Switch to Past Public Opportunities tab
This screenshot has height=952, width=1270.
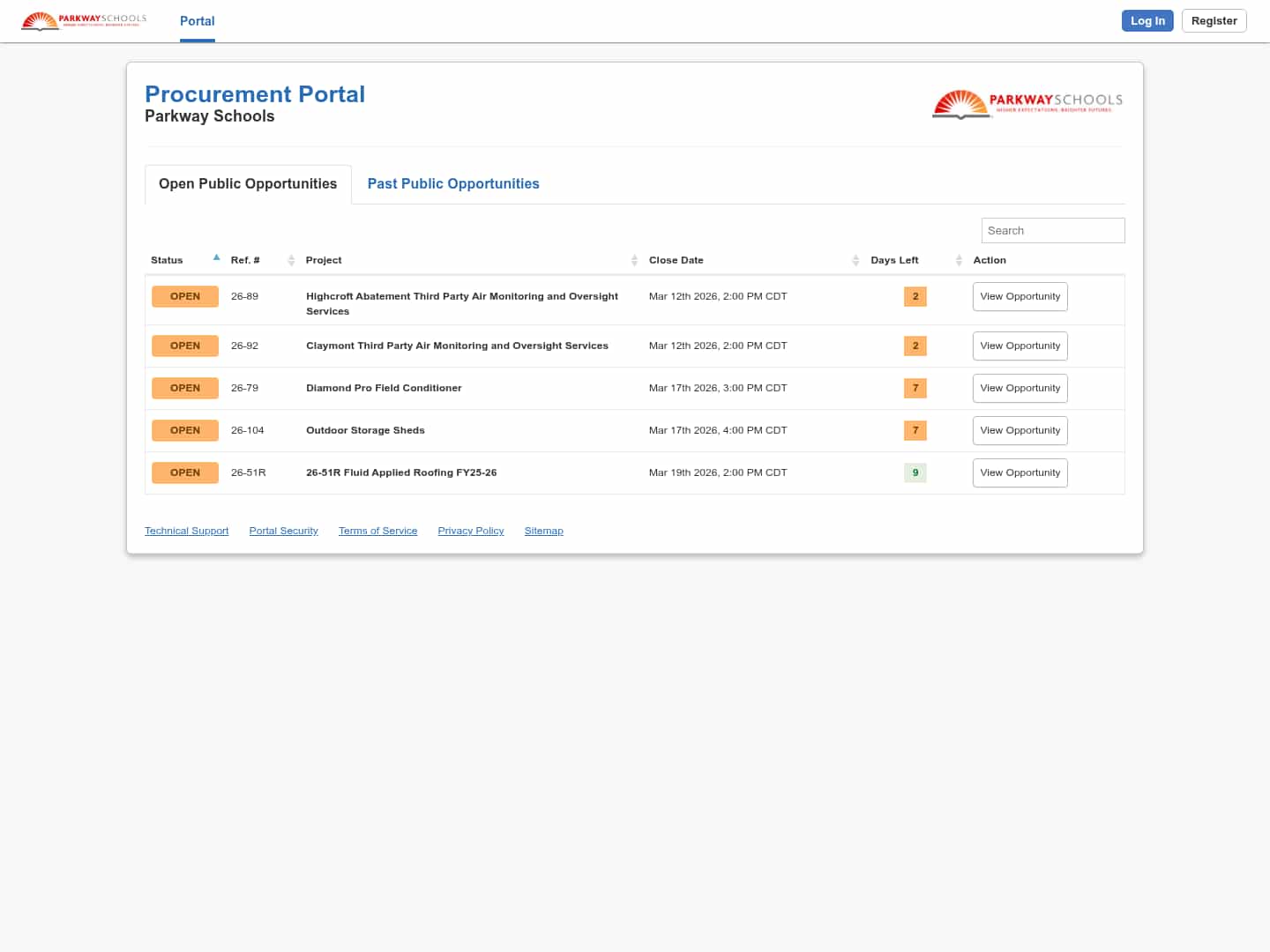click(453, 183)
